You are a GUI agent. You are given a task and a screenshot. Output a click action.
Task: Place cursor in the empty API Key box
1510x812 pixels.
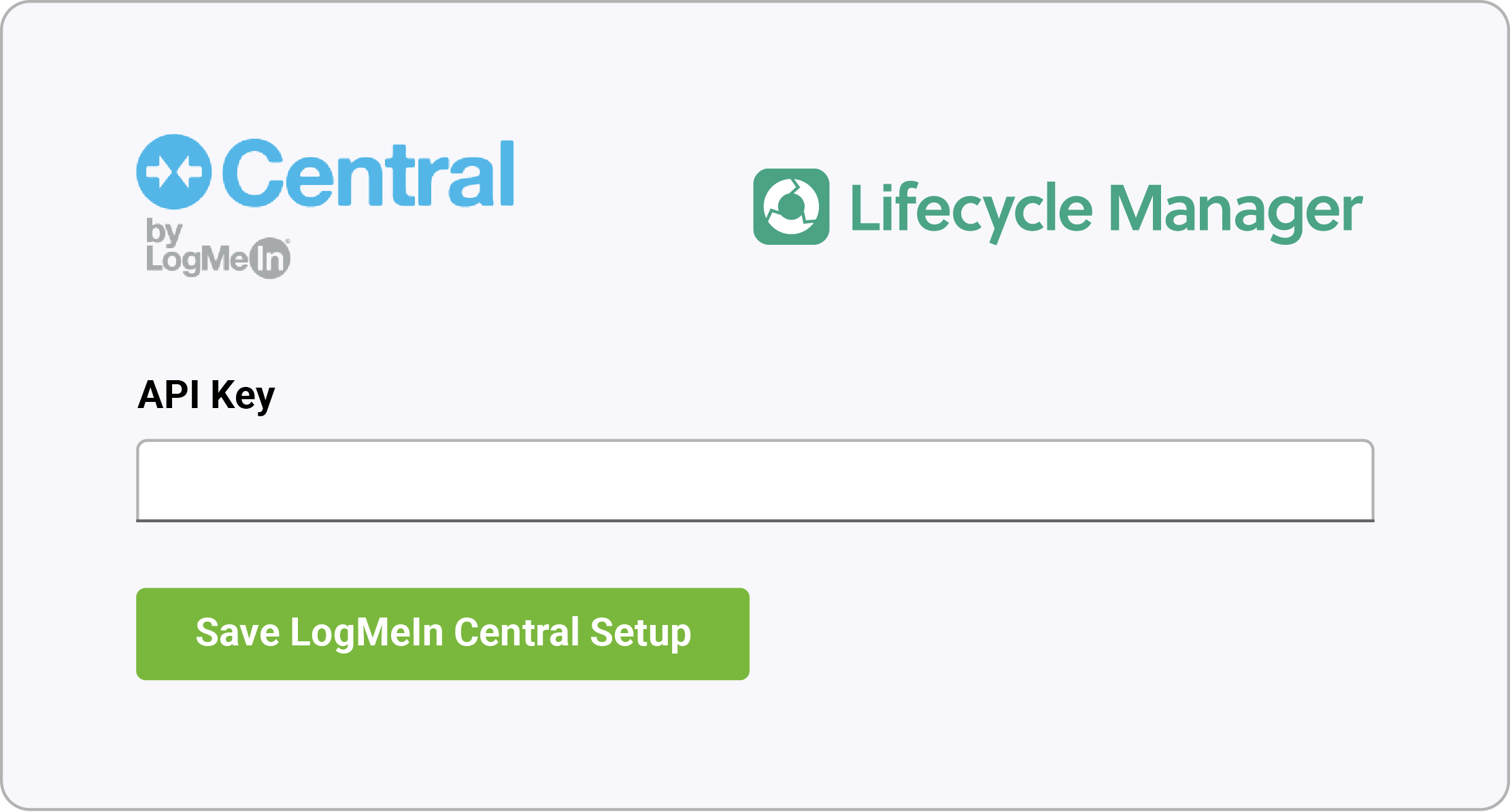point(755,480)
